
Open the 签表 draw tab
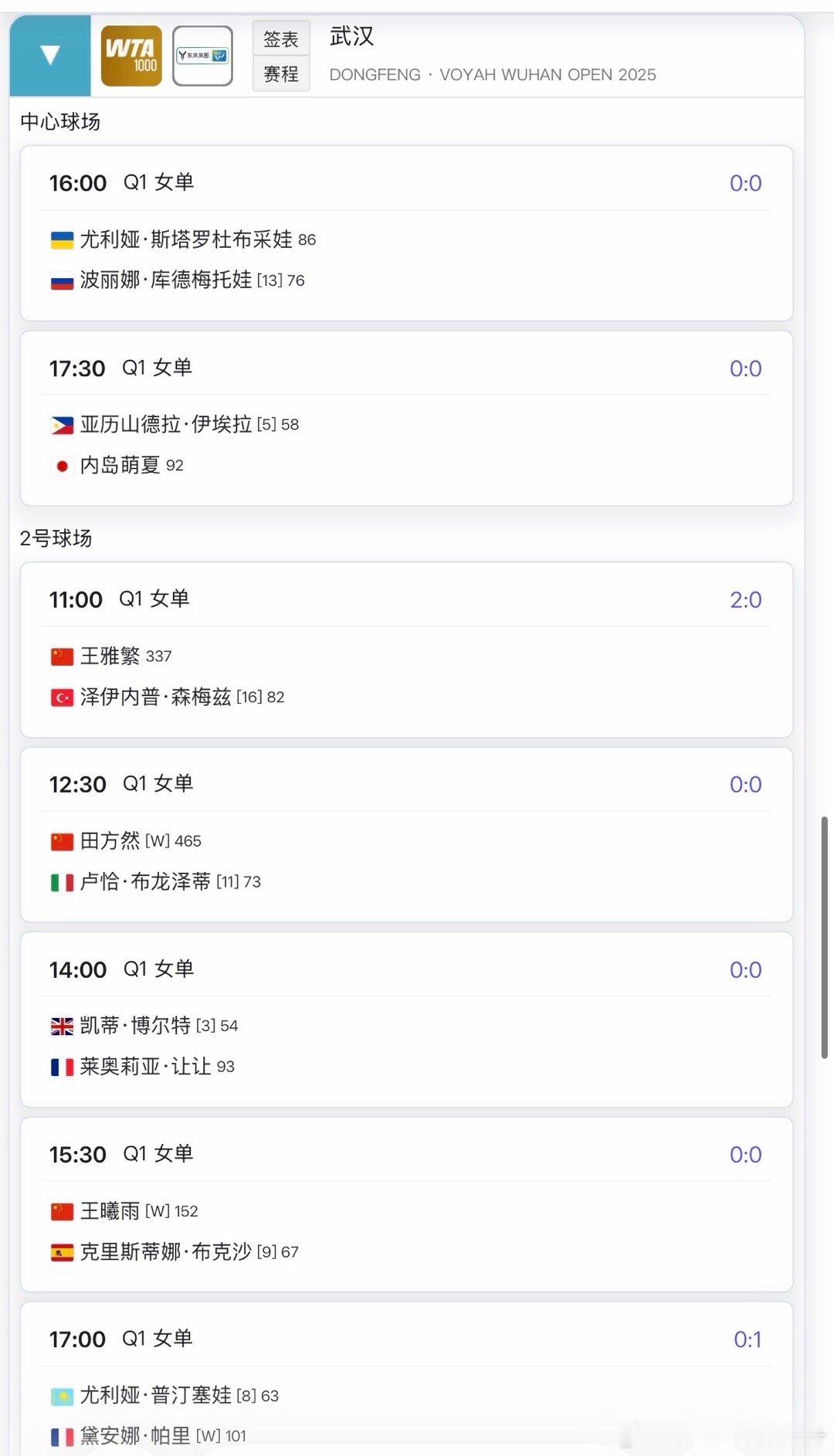pyautogui.click(x=281, y=39)
